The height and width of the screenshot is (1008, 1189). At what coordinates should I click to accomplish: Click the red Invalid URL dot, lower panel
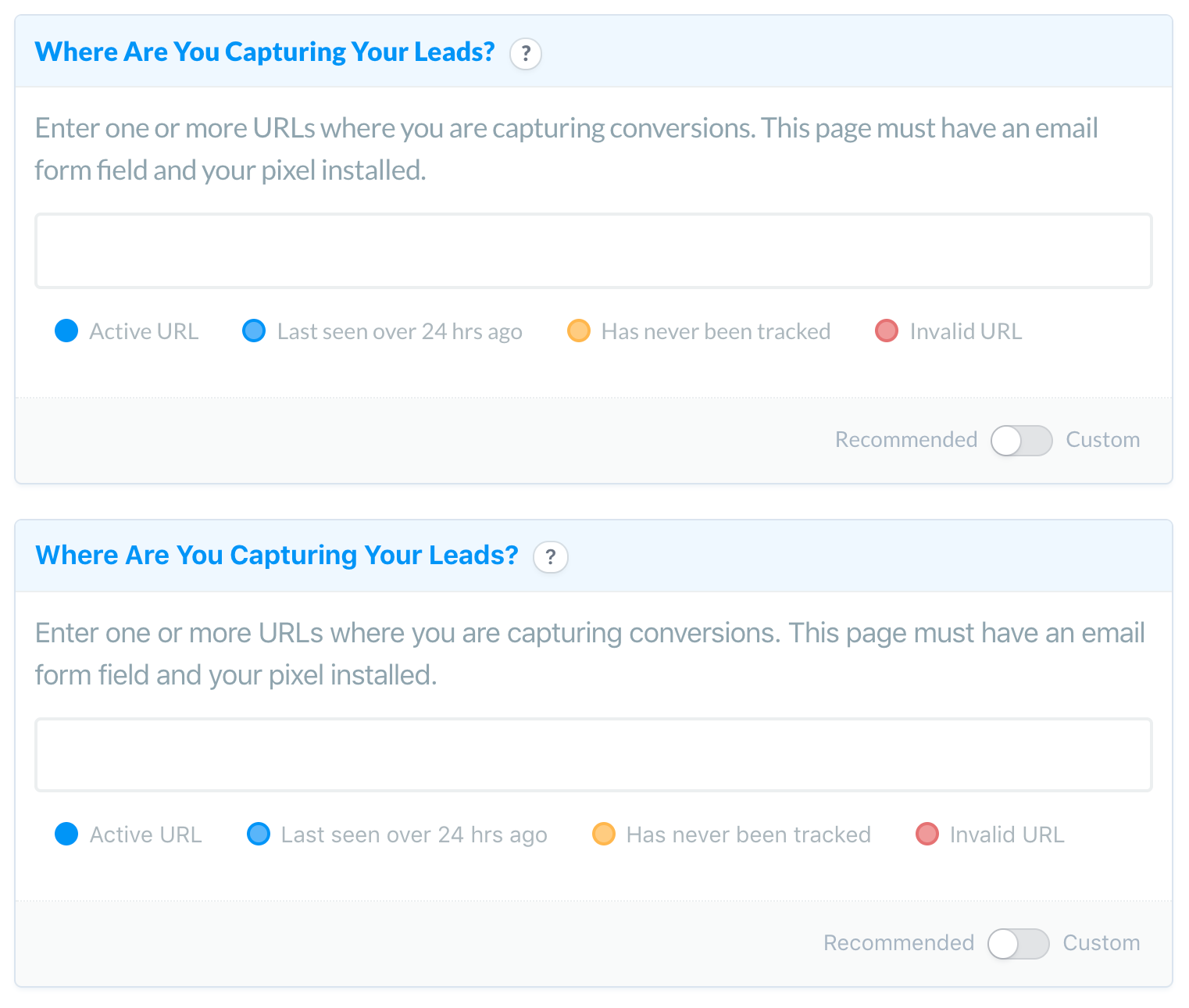point(927,835)
